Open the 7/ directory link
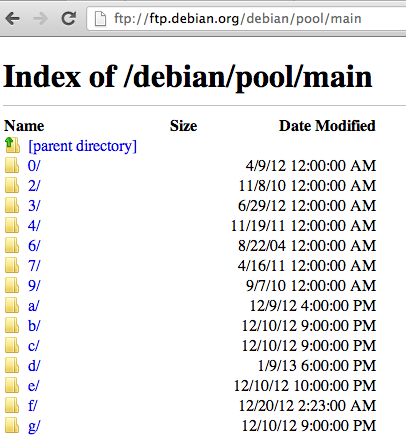The image size is (406, 436). coord(34,266)
